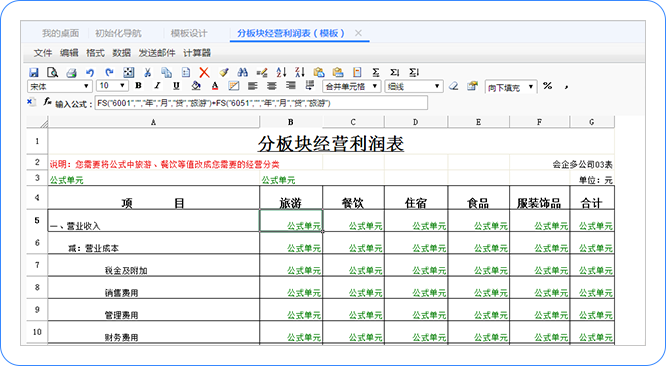The width and height of the screenshot is (666, 366).
Task: Switch to 我的桌面 tab
Action: 60,33
